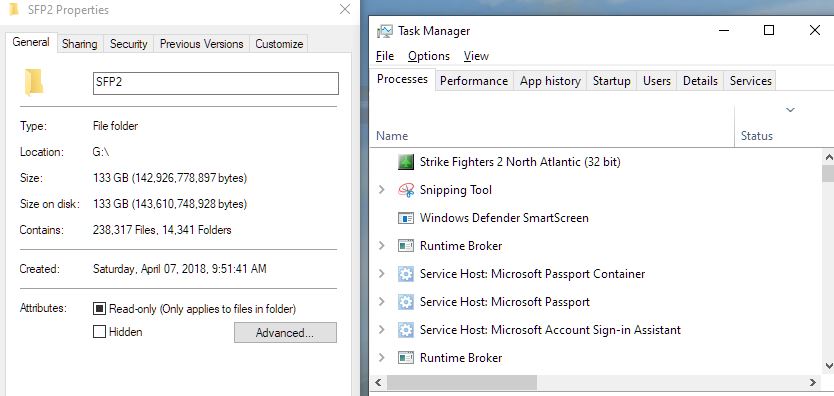The width and height of the screenshot is (834, 396).
Task: Switch to the Users tab
Action: point(657,81)
